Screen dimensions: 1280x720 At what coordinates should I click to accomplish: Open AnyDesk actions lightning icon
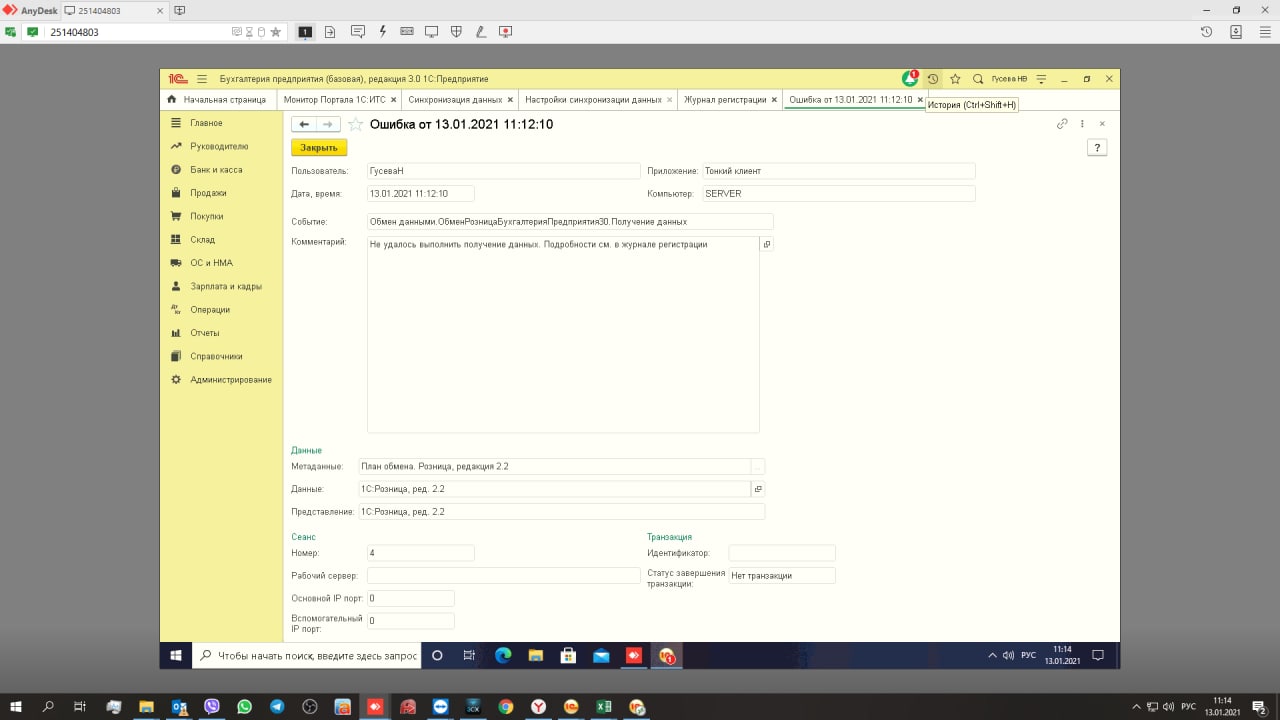383,32
